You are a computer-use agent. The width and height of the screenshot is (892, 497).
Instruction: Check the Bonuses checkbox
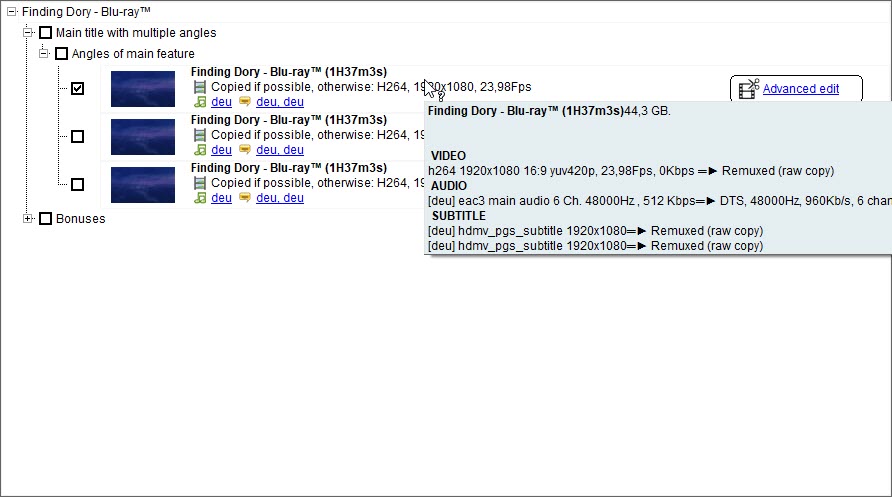(46, 219)
